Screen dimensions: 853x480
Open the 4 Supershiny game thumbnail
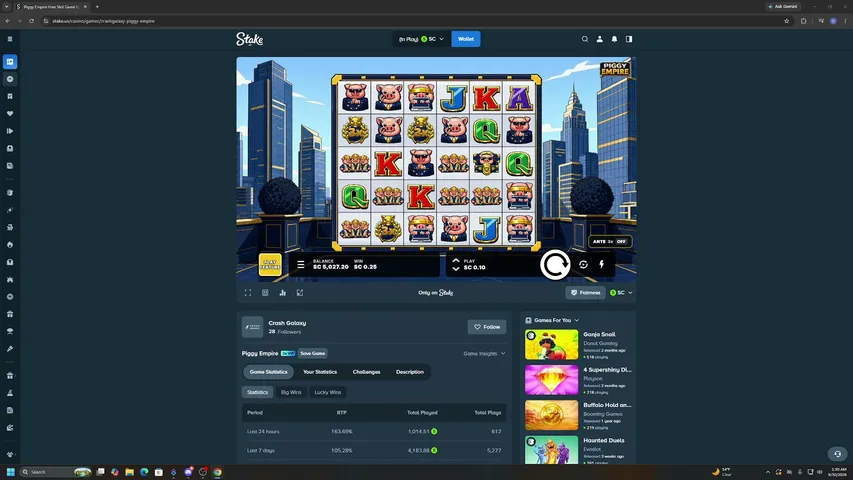pyautogui.click(x=551, y=380)
